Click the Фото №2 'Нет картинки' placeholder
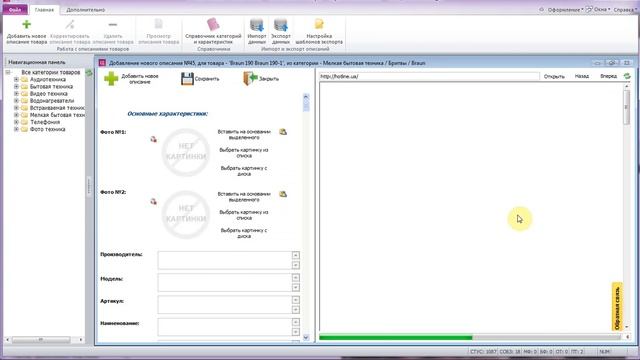640x360 pixels. [x=186, y=214]
